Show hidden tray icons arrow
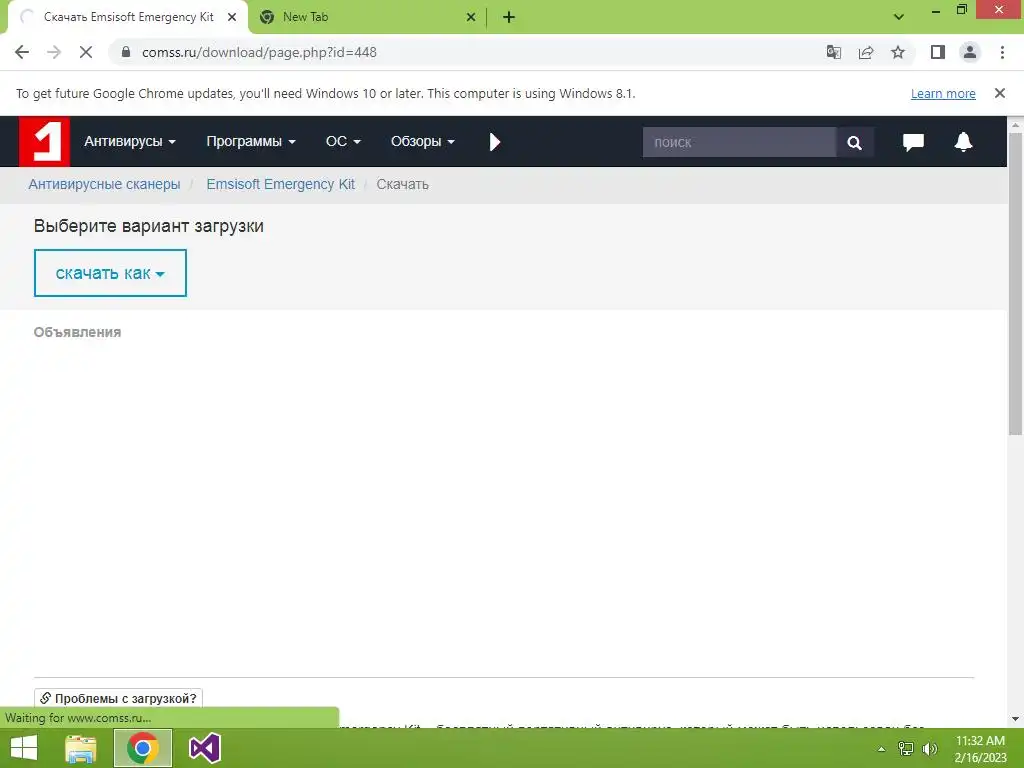Screen dimensions: 1024x768 point(881,749)
